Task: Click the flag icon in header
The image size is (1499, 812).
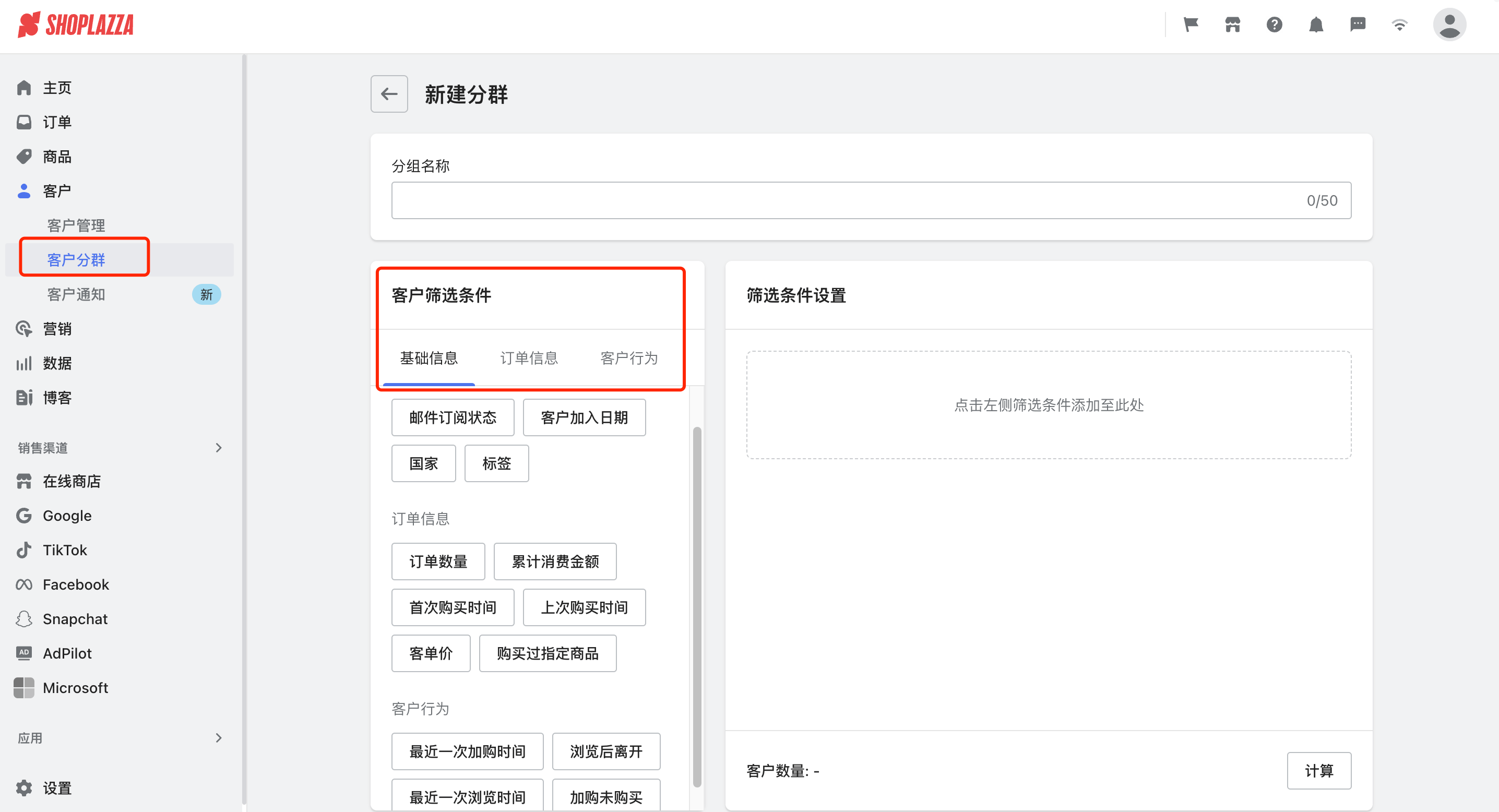Action: click(x=1191, y=25)
